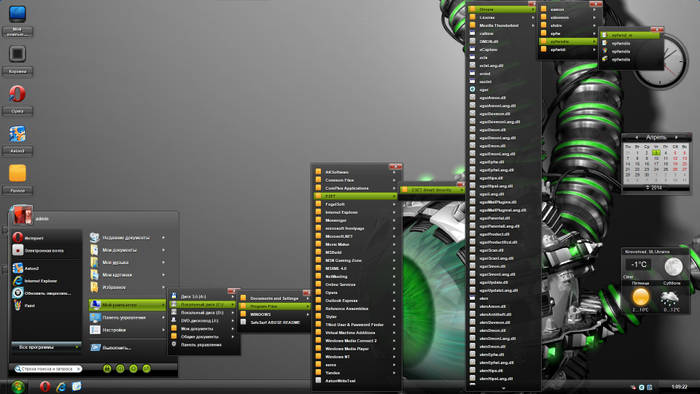Open the Opera icon on the desktop

tap(17, 94)
